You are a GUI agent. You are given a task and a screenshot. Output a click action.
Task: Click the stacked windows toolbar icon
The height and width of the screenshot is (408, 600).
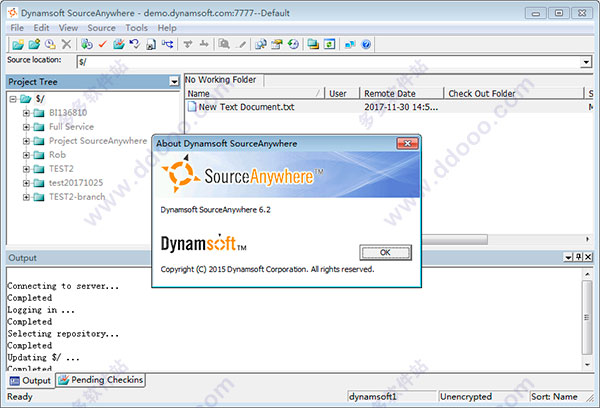coord(313,44)
